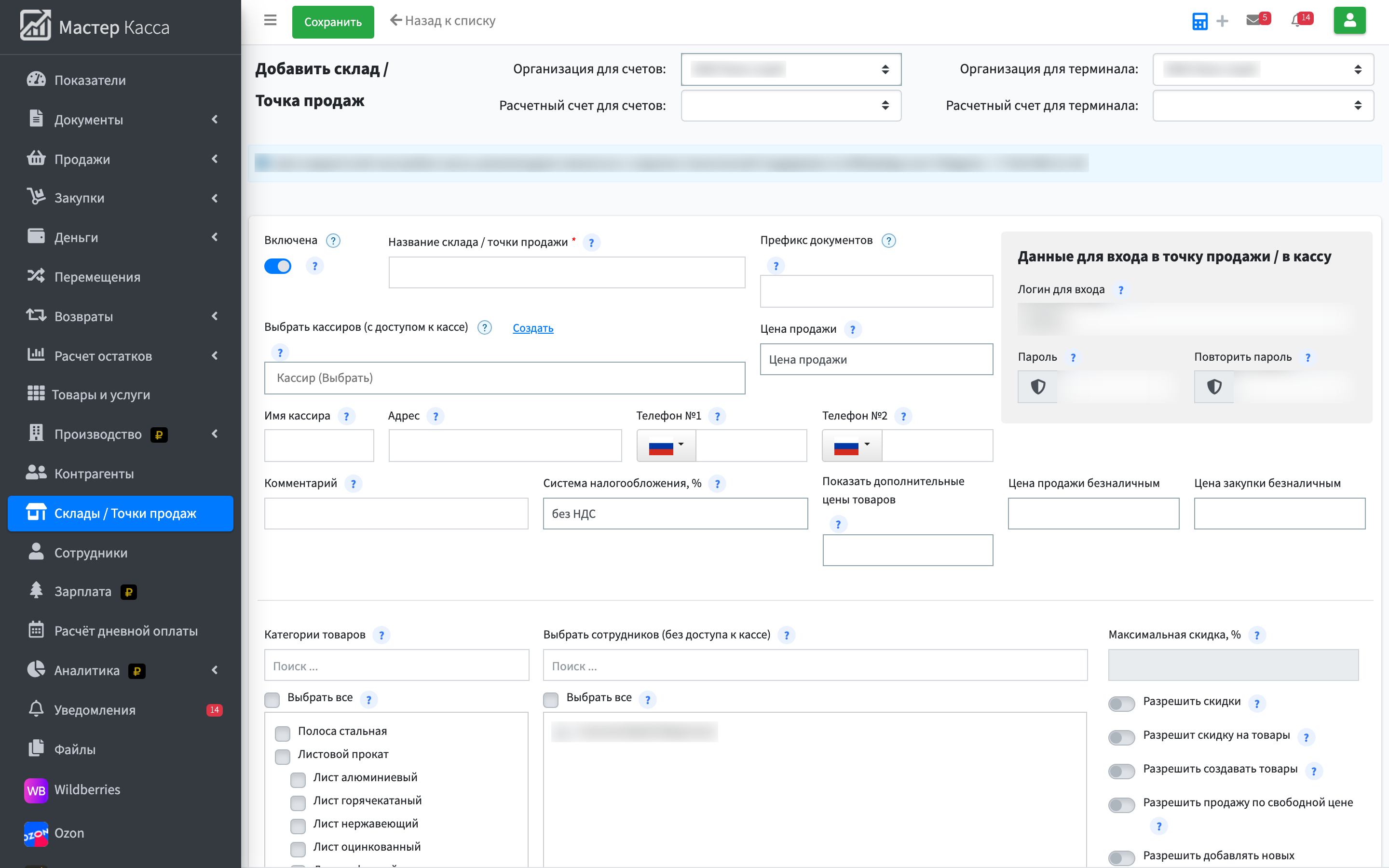The height and width of the screenshot is (868, 1389).
Task: Check Выбрать все under Категории товаров
Action: [x=272, y=699]
